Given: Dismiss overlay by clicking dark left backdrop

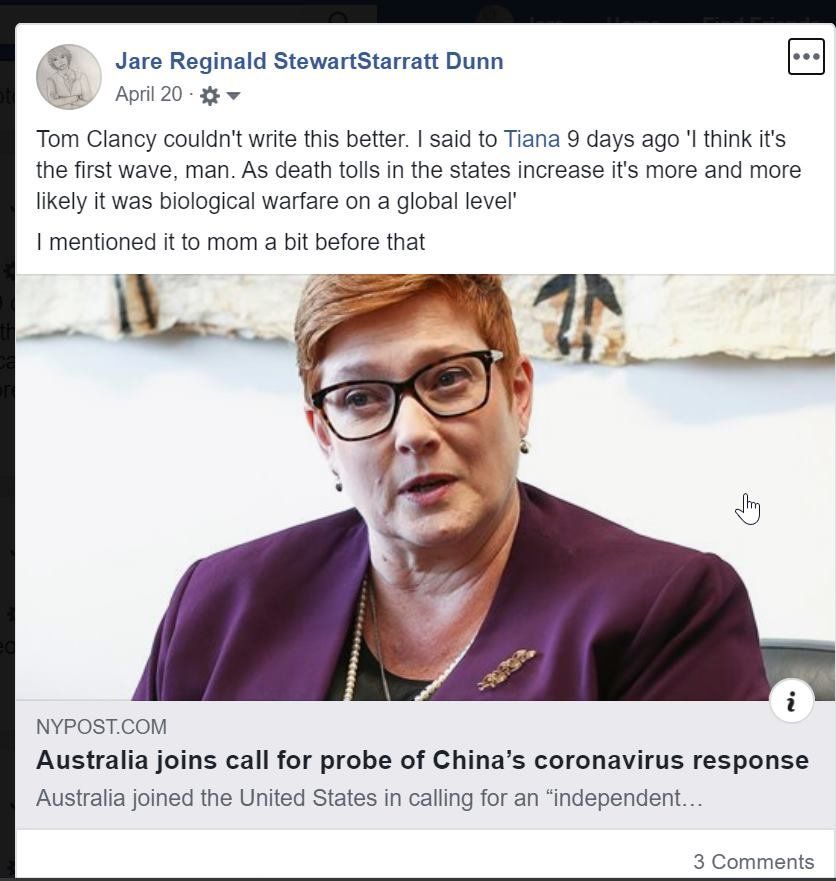Looking at the screenshot, I should [7, 449].
